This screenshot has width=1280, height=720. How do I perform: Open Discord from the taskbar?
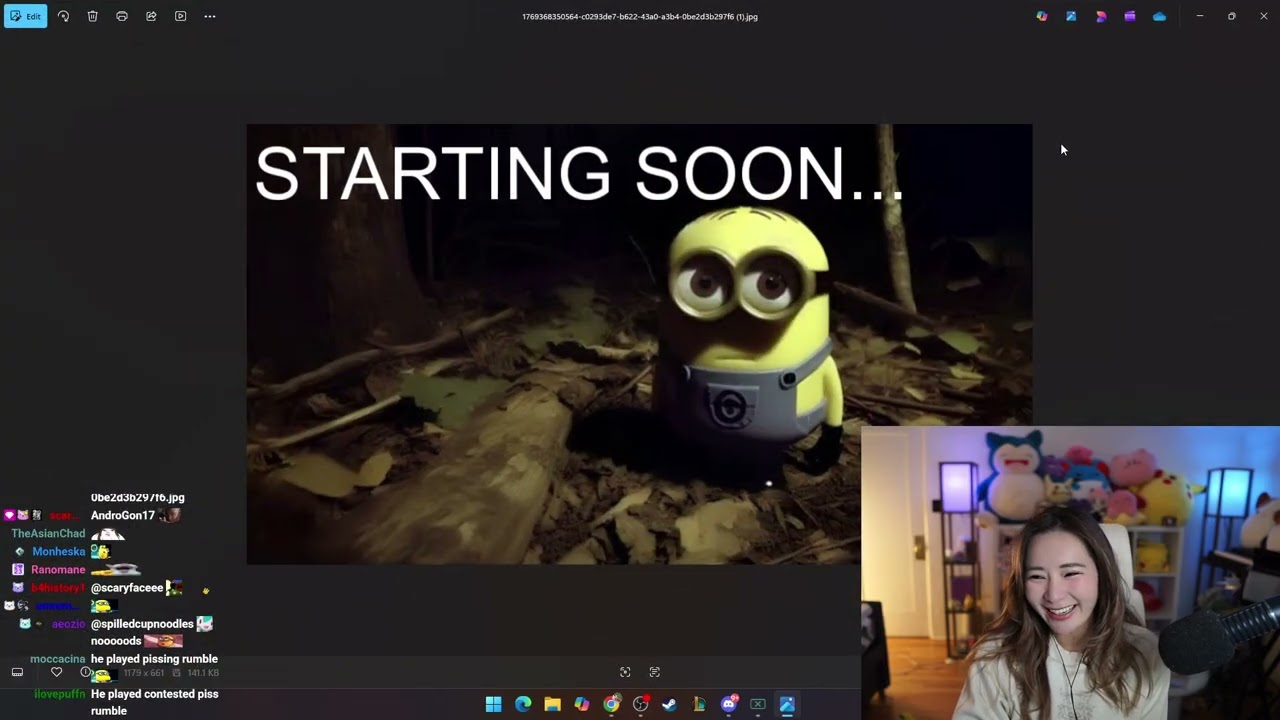[729, 704]
